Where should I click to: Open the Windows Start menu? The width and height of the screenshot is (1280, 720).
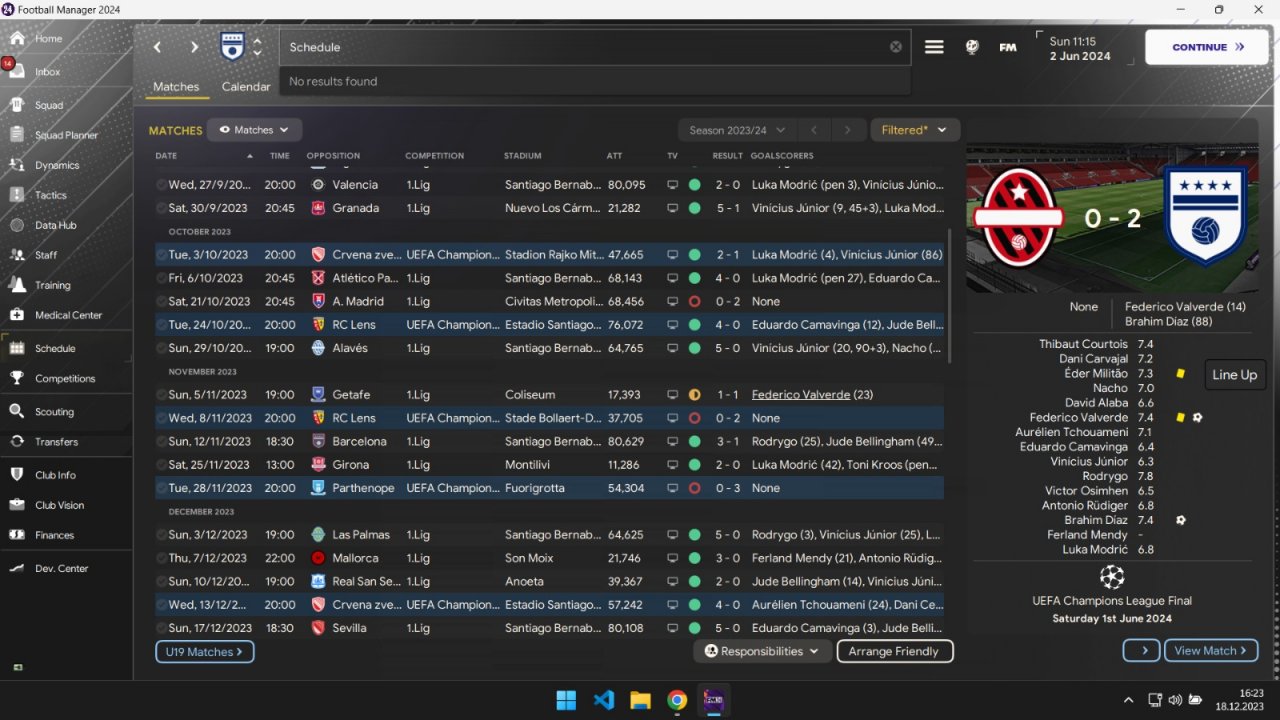[566, 700]
